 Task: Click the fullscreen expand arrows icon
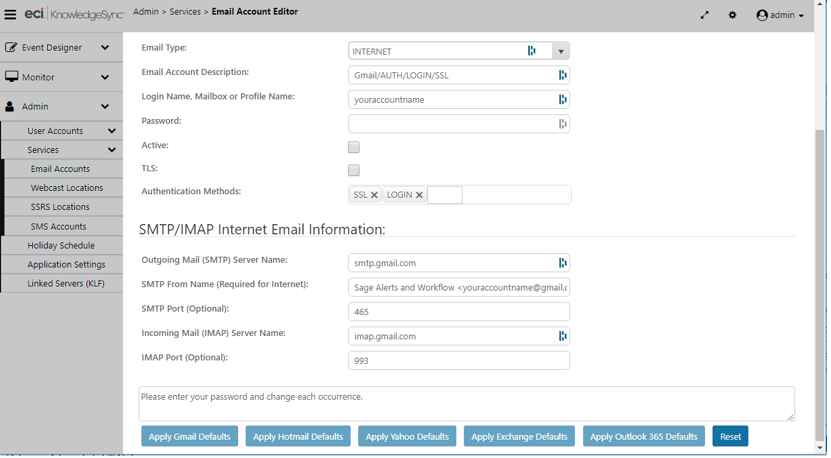(704, 15)
